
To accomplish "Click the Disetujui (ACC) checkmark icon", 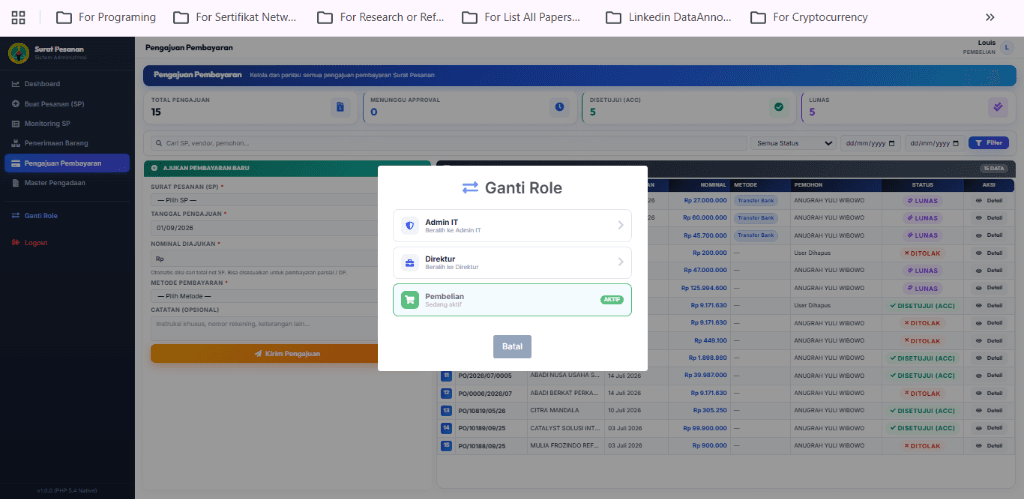I will 778,107.
